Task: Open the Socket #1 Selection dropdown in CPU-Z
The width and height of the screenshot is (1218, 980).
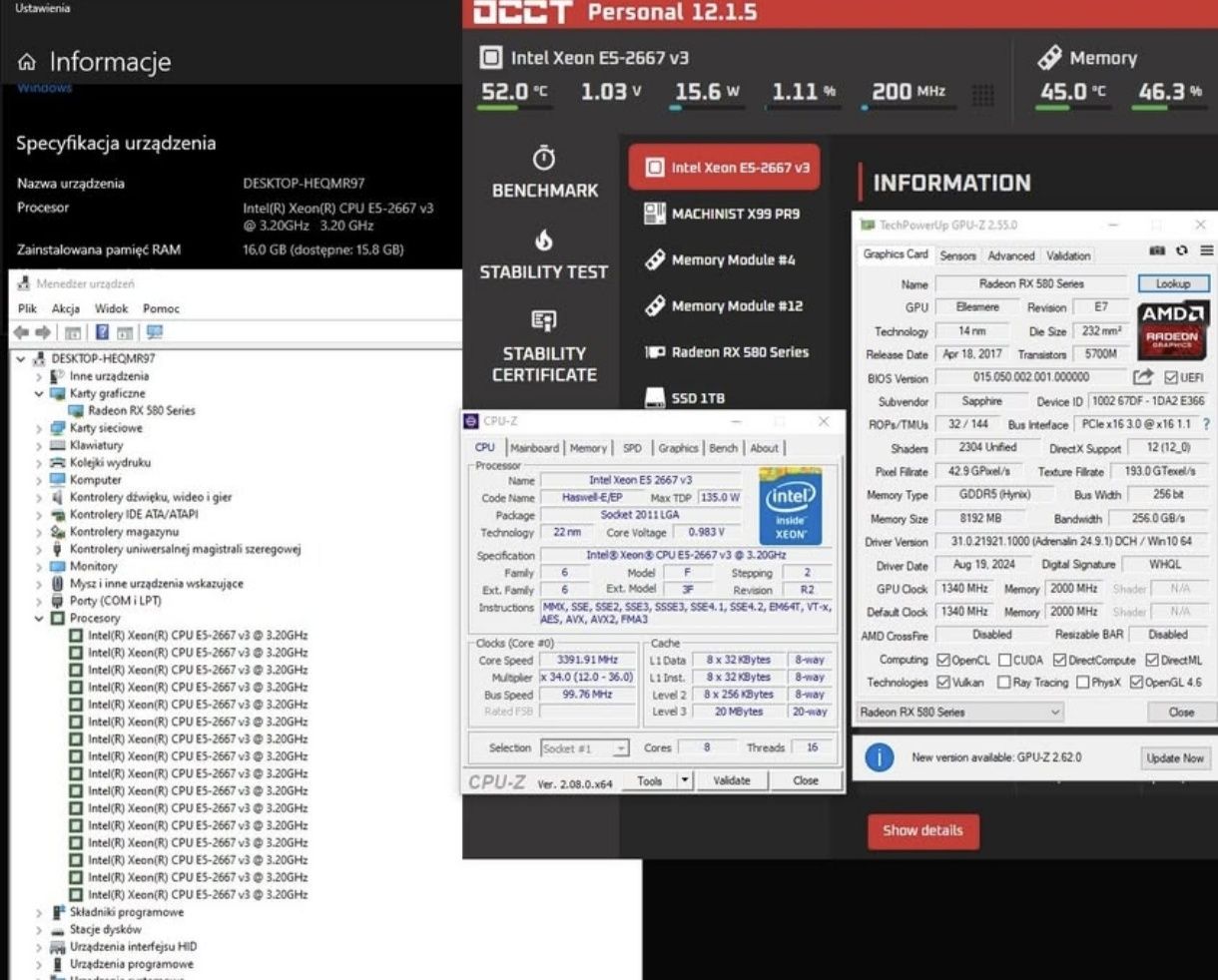Action: point(585,747)
